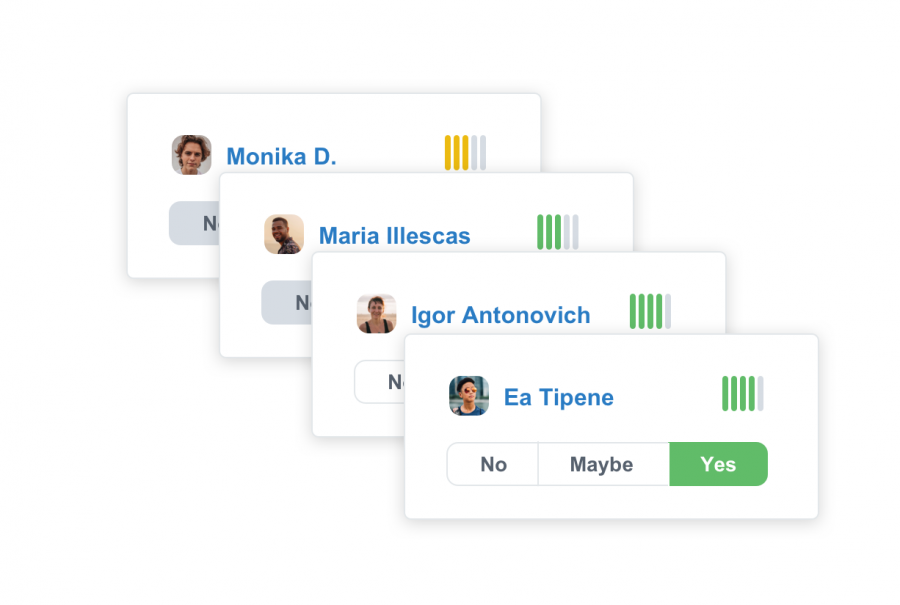The image size is (900, 605).
Task: Click Ea Tipene's avatar photo
Action: 469,396
